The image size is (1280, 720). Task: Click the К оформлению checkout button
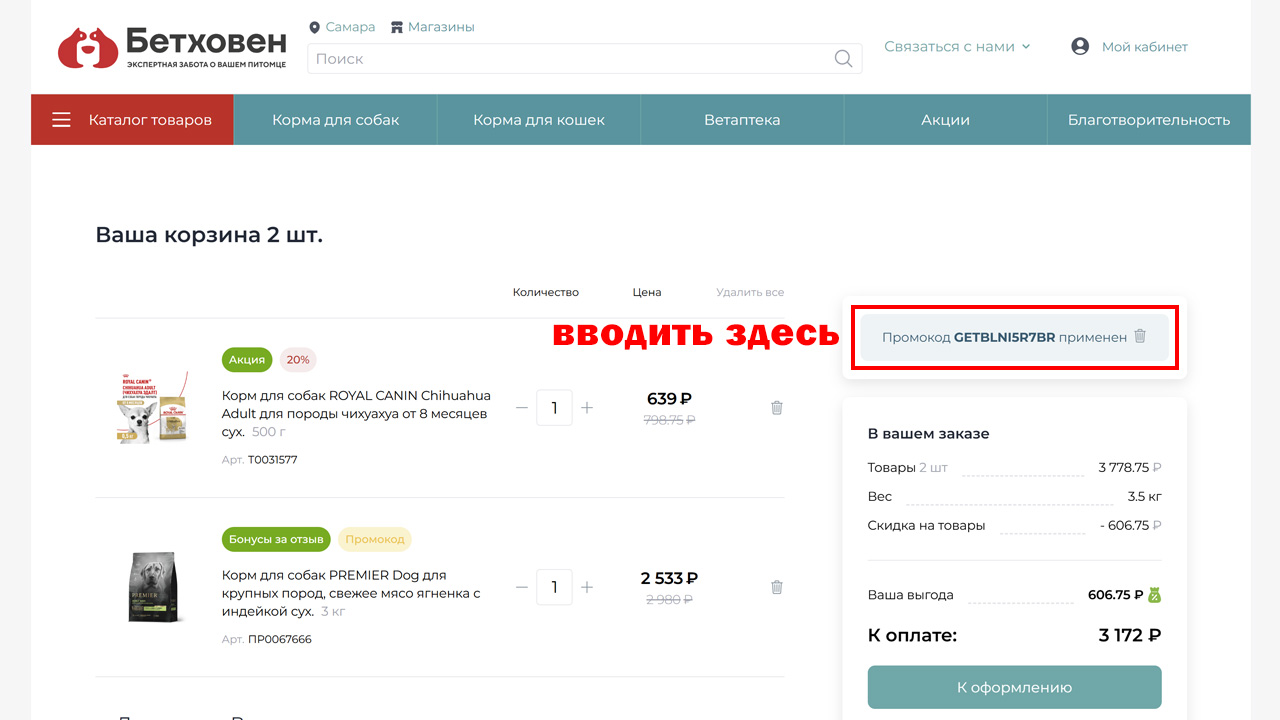pos(1014,687)
